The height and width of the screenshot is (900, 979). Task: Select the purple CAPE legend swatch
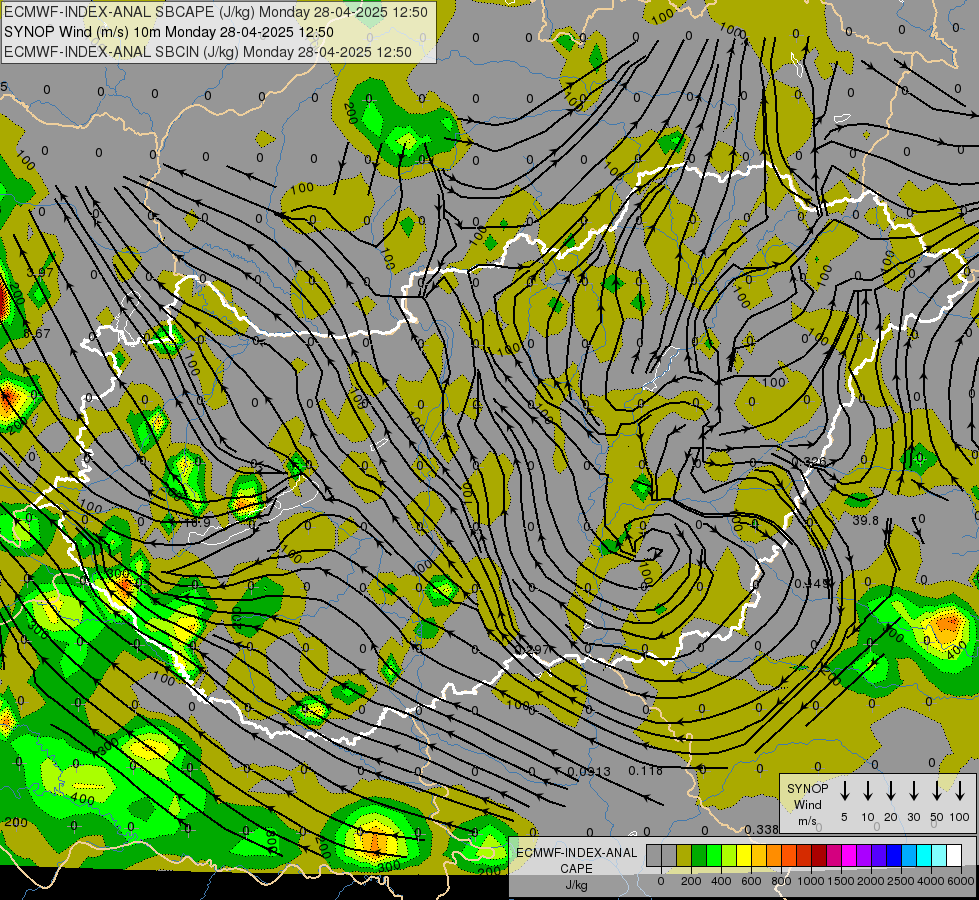point(864,856)
